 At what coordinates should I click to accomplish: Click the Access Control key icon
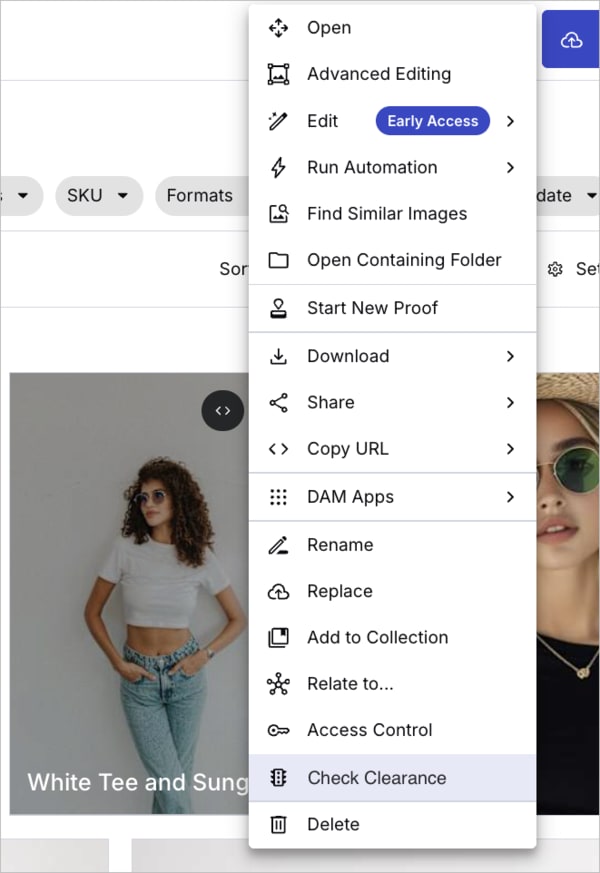[278, 731]
